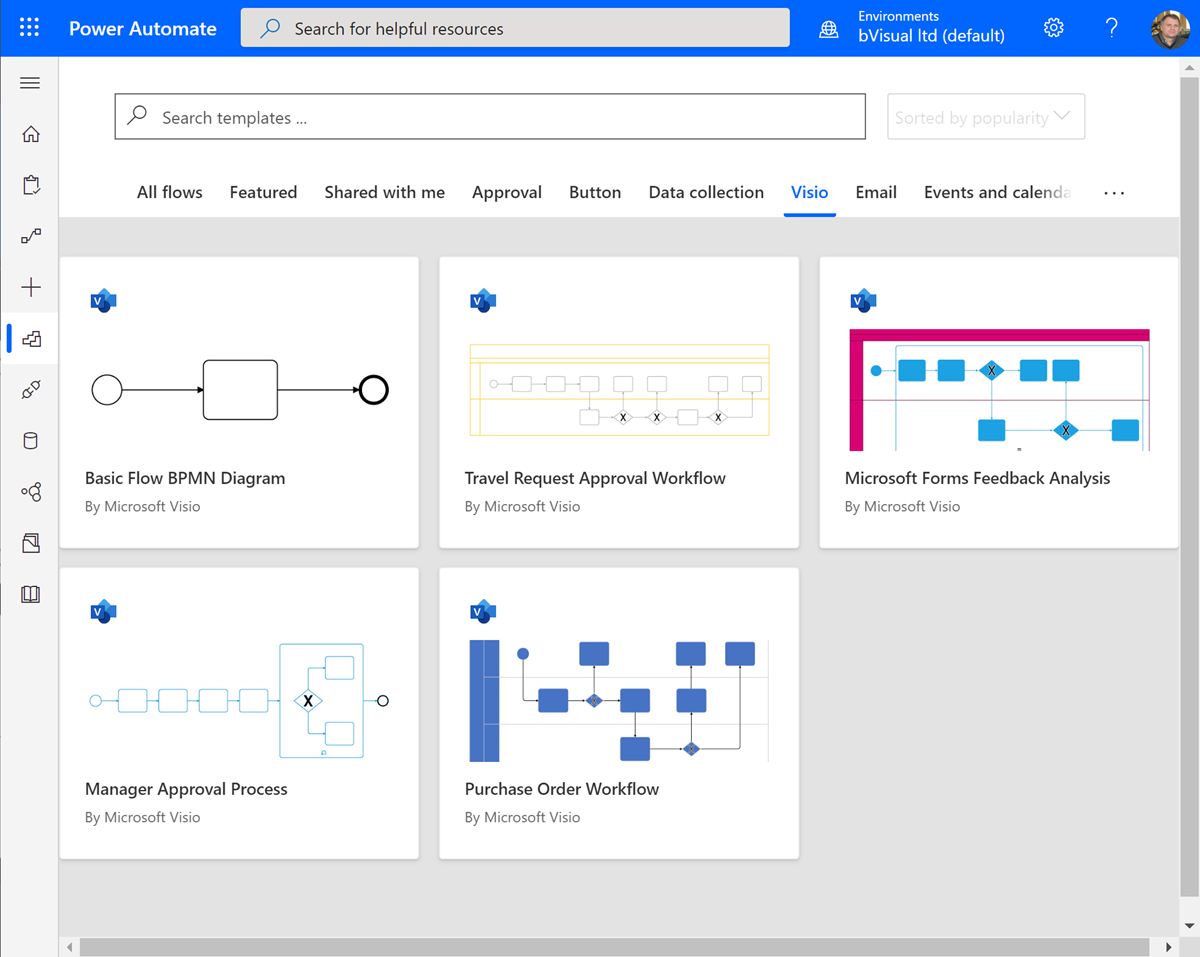Switch to the Email templates tab
The width and height of the screenshot is (1200, 957).
pos(875,192)
